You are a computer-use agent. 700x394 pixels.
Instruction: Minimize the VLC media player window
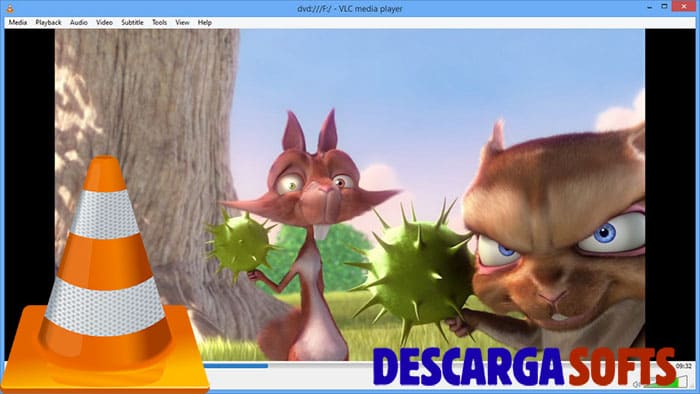pos(650,7)
